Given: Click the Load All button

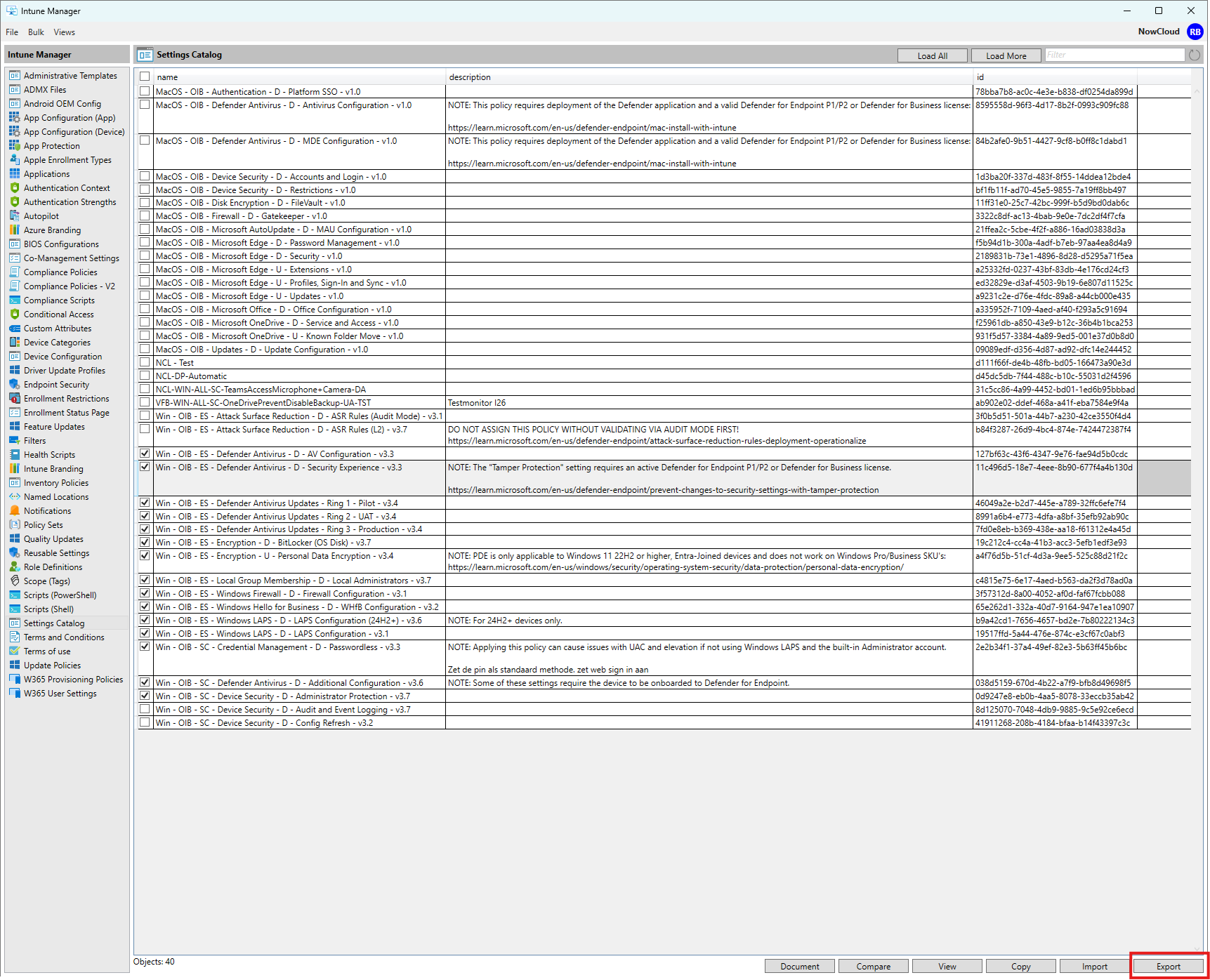Looking at the screenshot, I should [x=932, y=56].
